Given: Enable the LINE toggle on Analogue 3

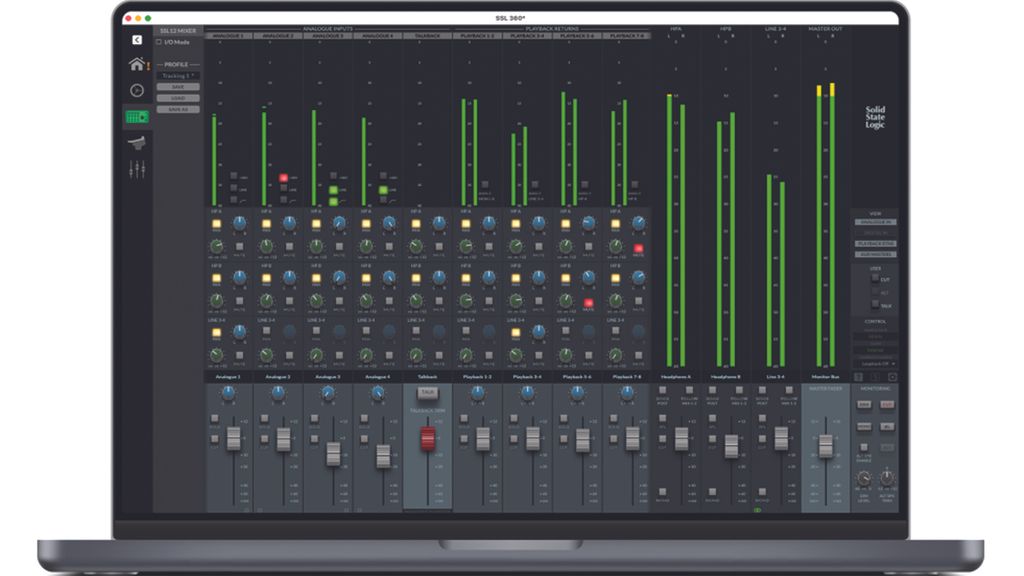Looking at the screenshot, I should 333,189.
